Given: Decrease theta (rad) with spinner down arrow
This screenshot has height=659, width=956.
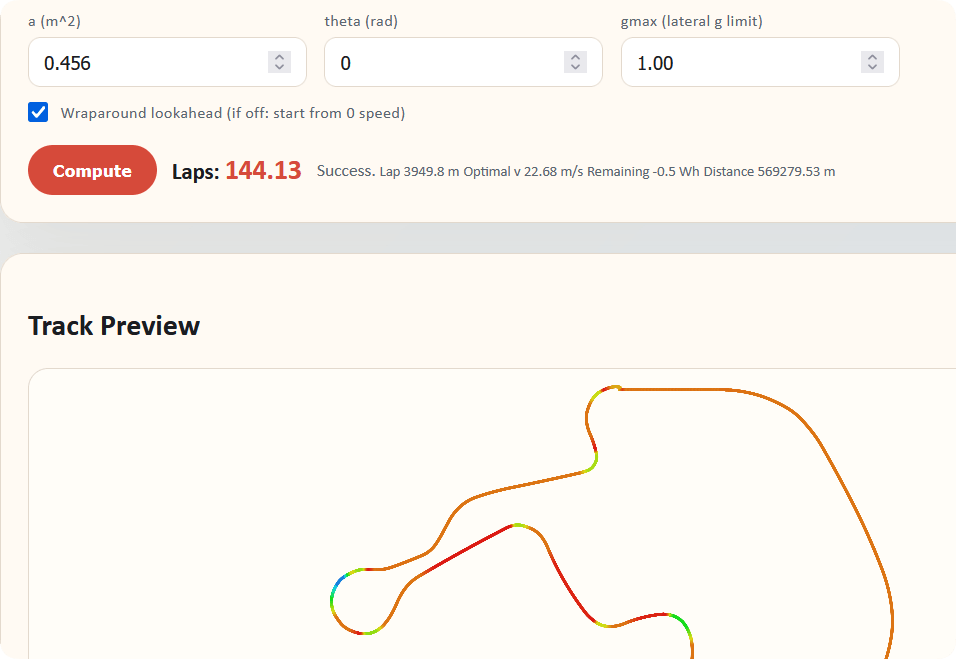Looking at the screenshot, I should point(576,68).
